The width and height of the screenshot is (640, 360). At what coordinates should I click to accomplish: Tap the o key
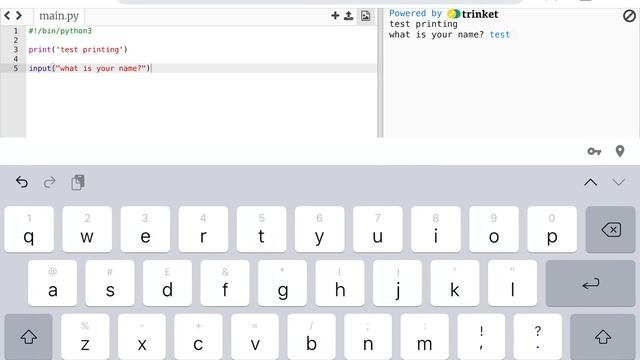click(x=494, y=229)
